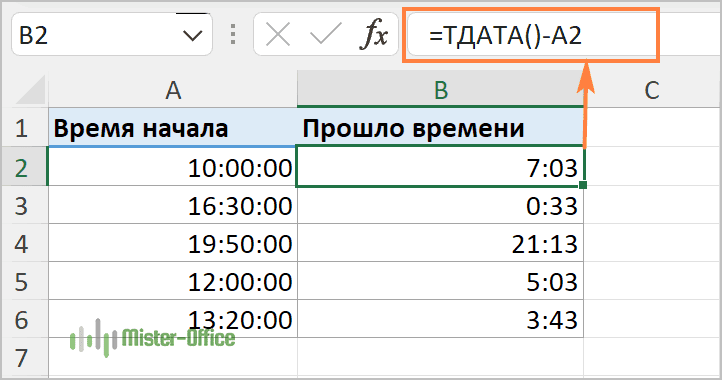
Task: Cancel the formula entry with X icon
Action: (x=278, y=35)
